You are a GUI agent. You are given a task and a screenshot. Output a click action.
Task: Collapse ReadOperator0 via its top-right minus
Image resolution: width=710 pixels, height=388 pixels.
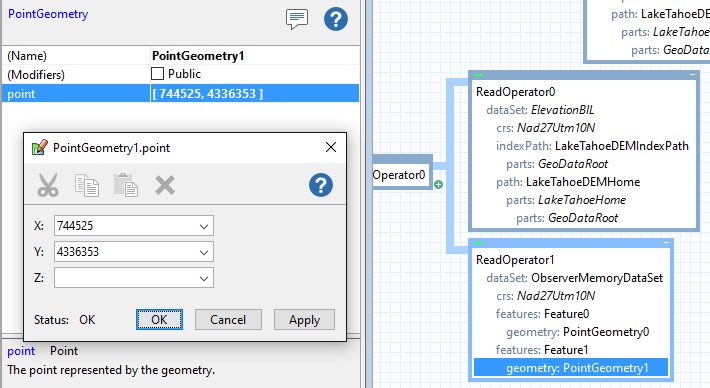pos(692,74)
